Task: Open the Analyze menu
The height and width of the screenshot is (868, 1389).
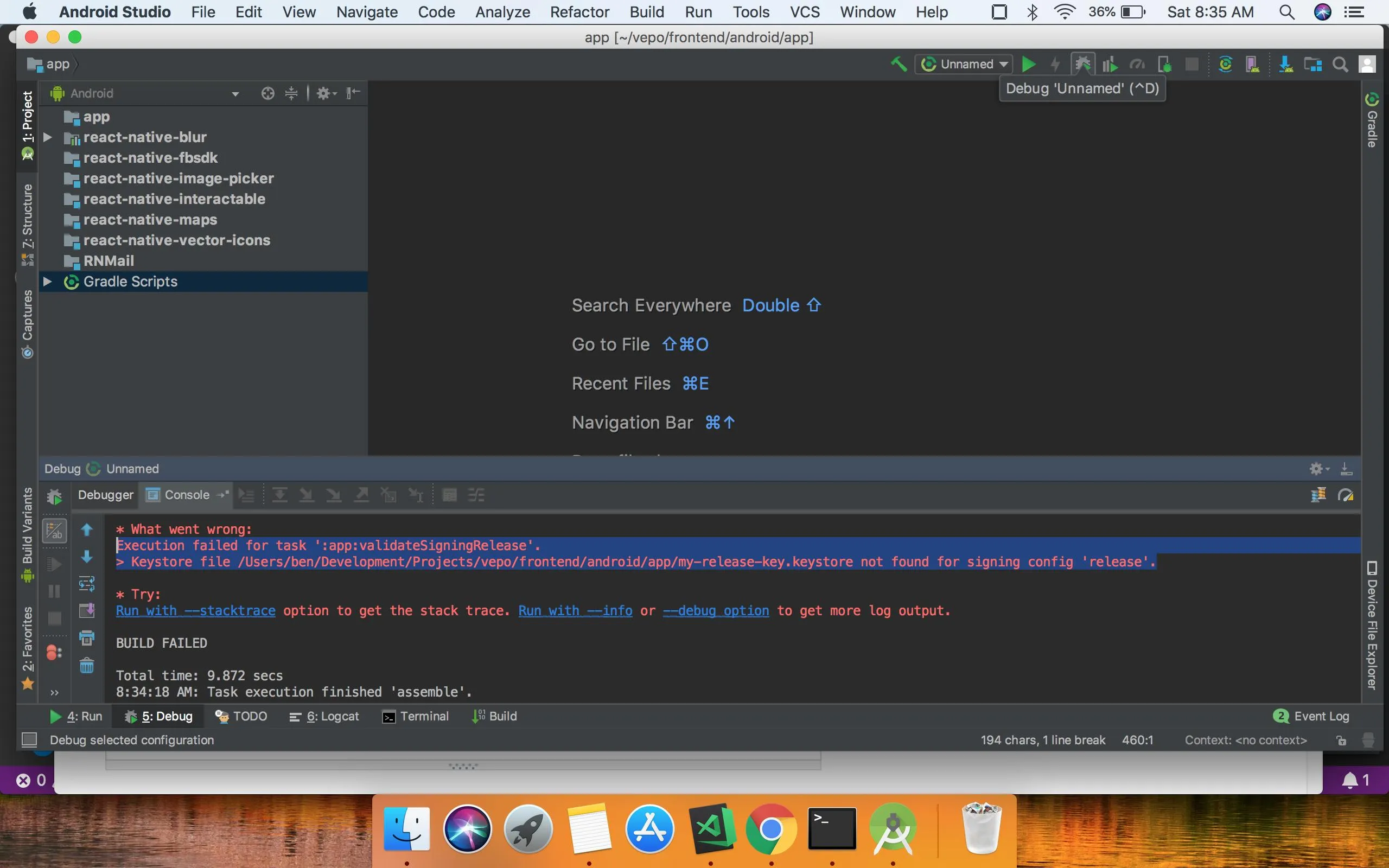Action: pyautogui.click(x=502, y=12)
